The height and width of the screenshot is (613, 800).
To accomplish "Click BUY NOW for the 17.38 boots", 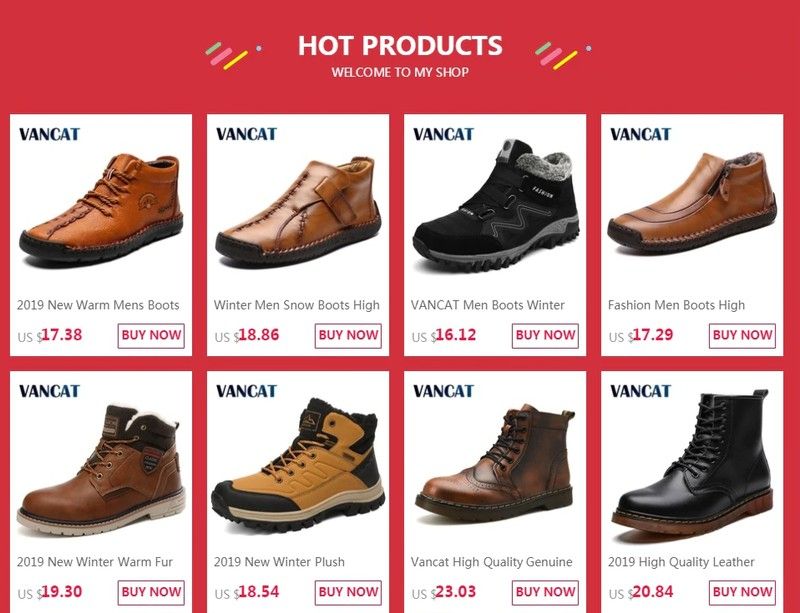I will coord(151,335).
